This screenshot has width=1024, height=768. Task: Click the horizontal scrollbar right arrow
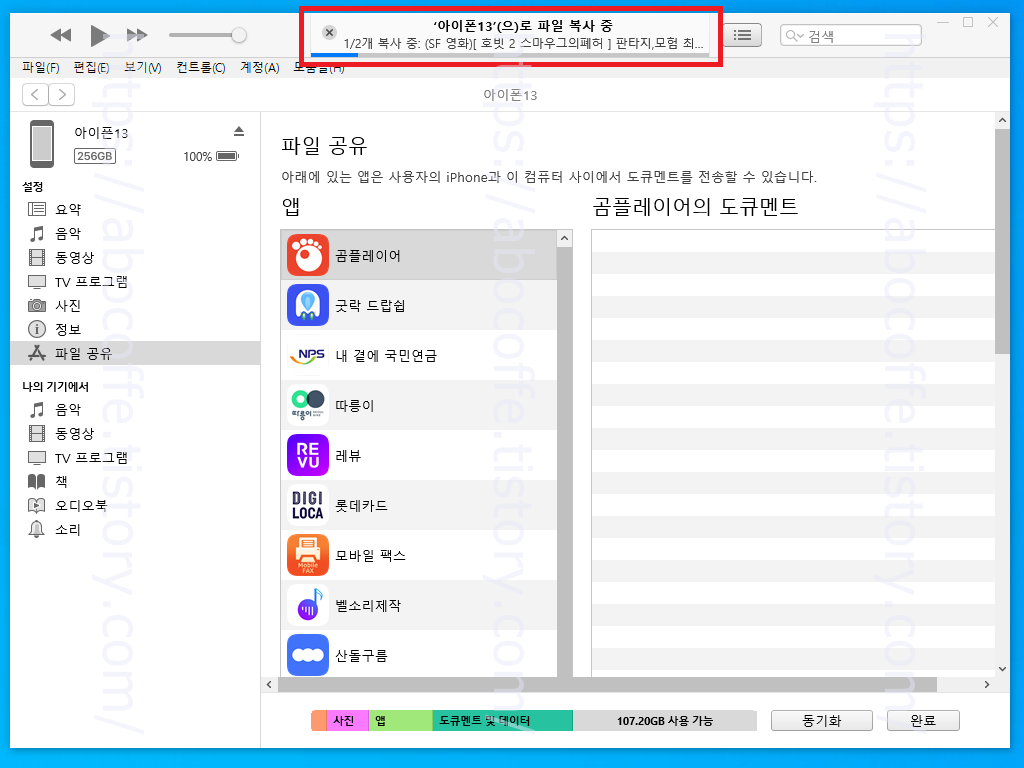pos(987,684)
